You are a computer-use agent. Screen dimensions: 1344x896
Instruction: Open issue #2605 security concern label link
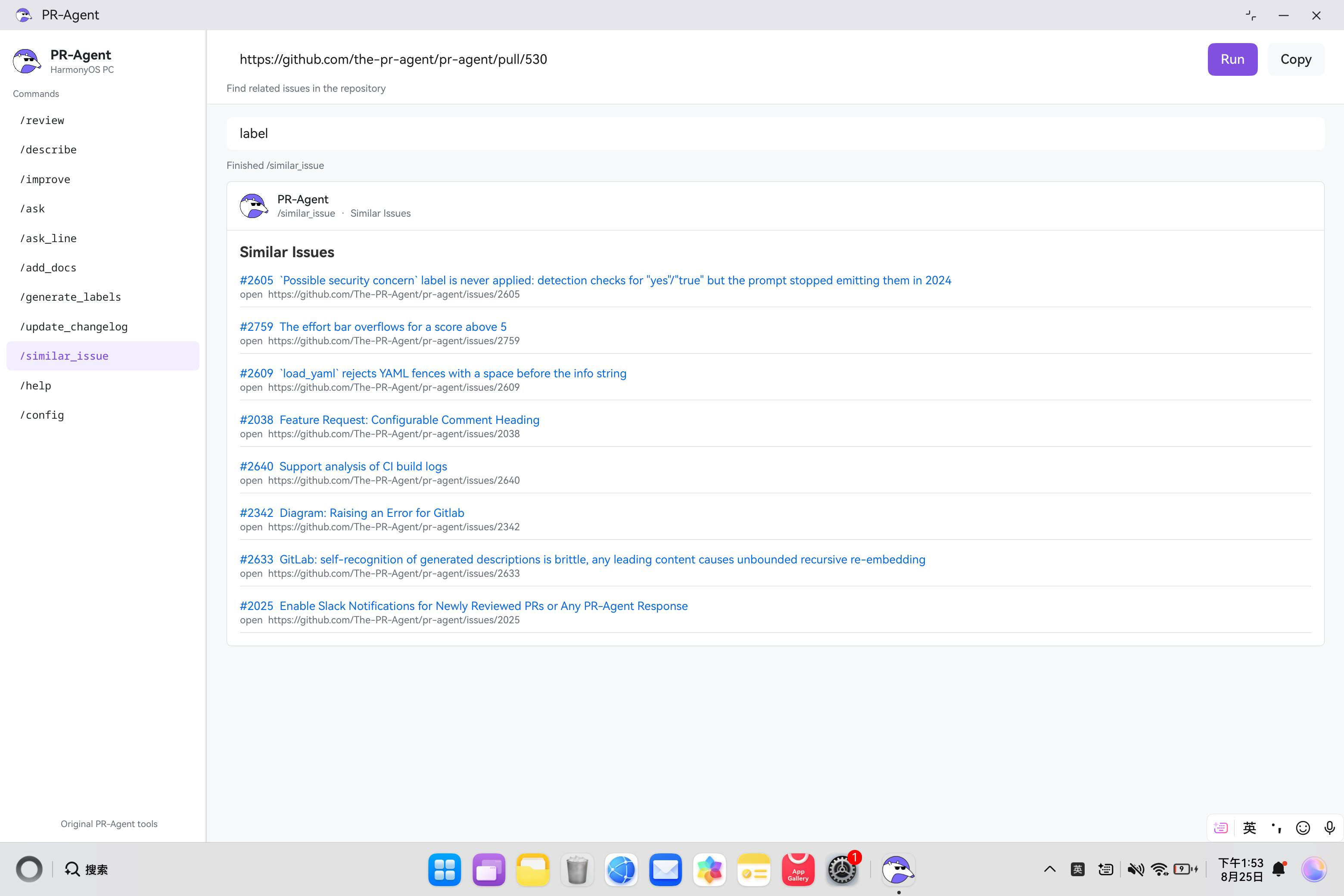[x=595, y=280]
